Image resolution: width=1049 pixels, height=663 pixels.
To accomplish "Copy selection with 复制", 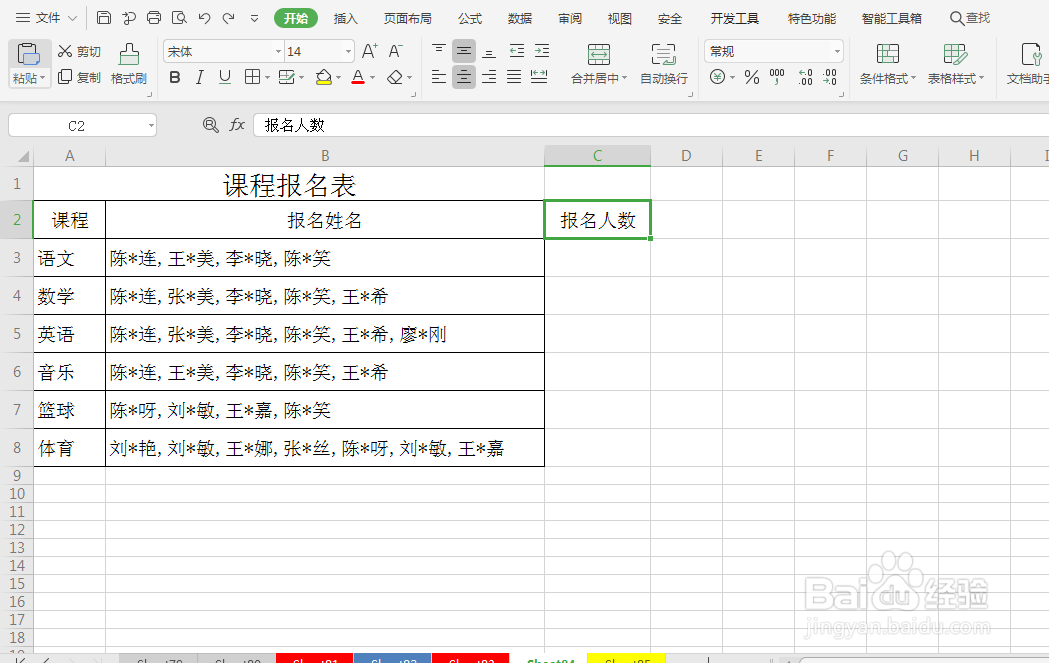I will (x=79, y=78).
